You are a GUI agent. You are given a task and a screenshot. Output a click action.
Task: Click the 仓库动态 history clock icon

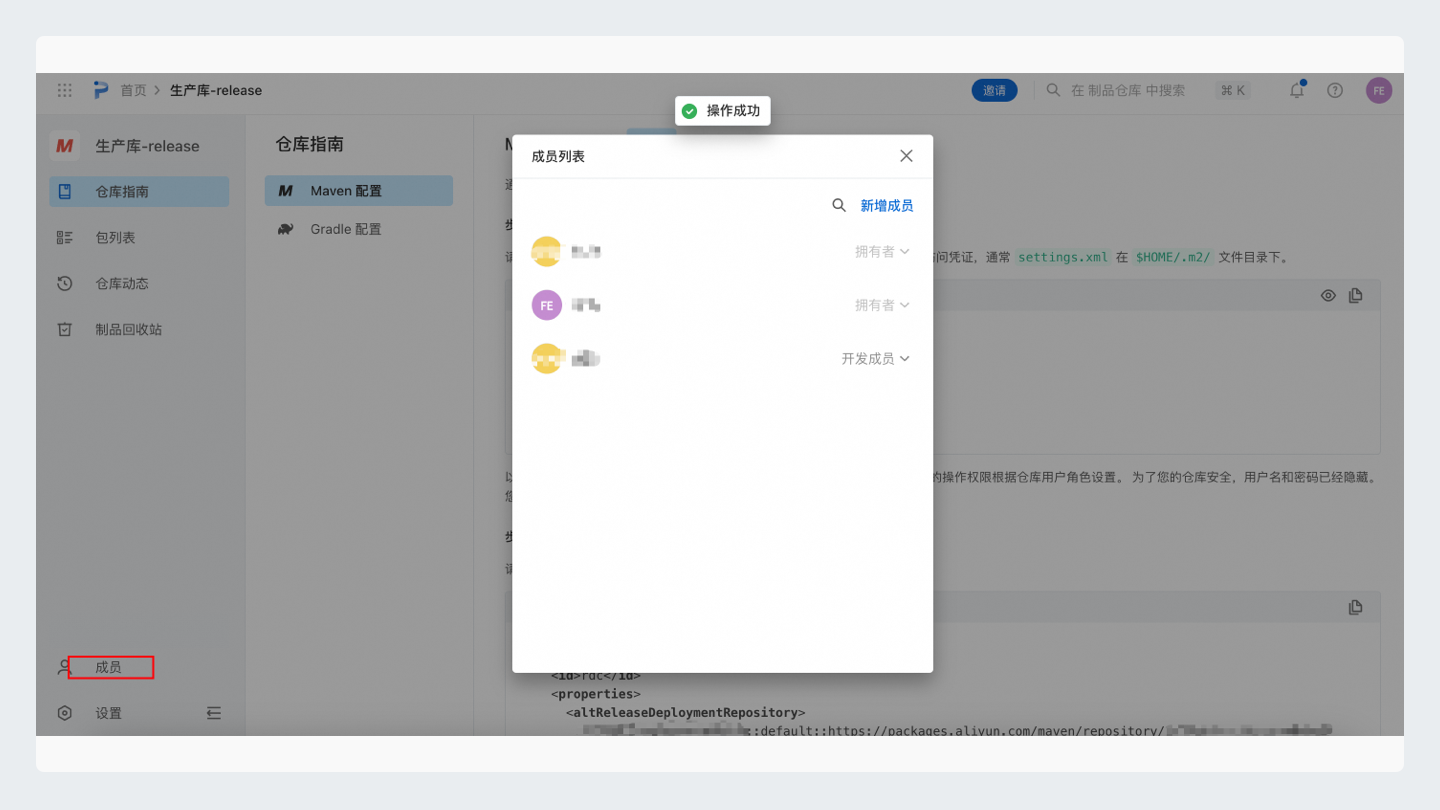65,284
